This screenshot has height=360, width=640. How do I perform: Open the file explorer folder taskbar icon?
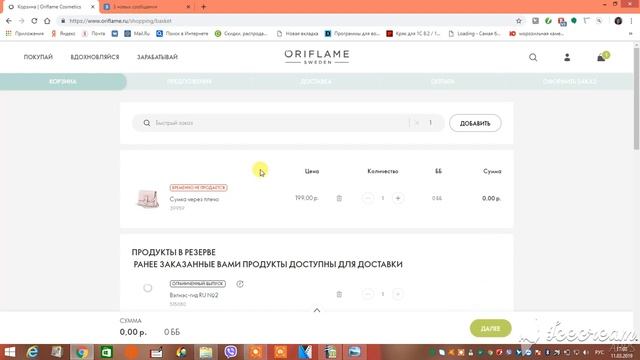coord(206,352)
